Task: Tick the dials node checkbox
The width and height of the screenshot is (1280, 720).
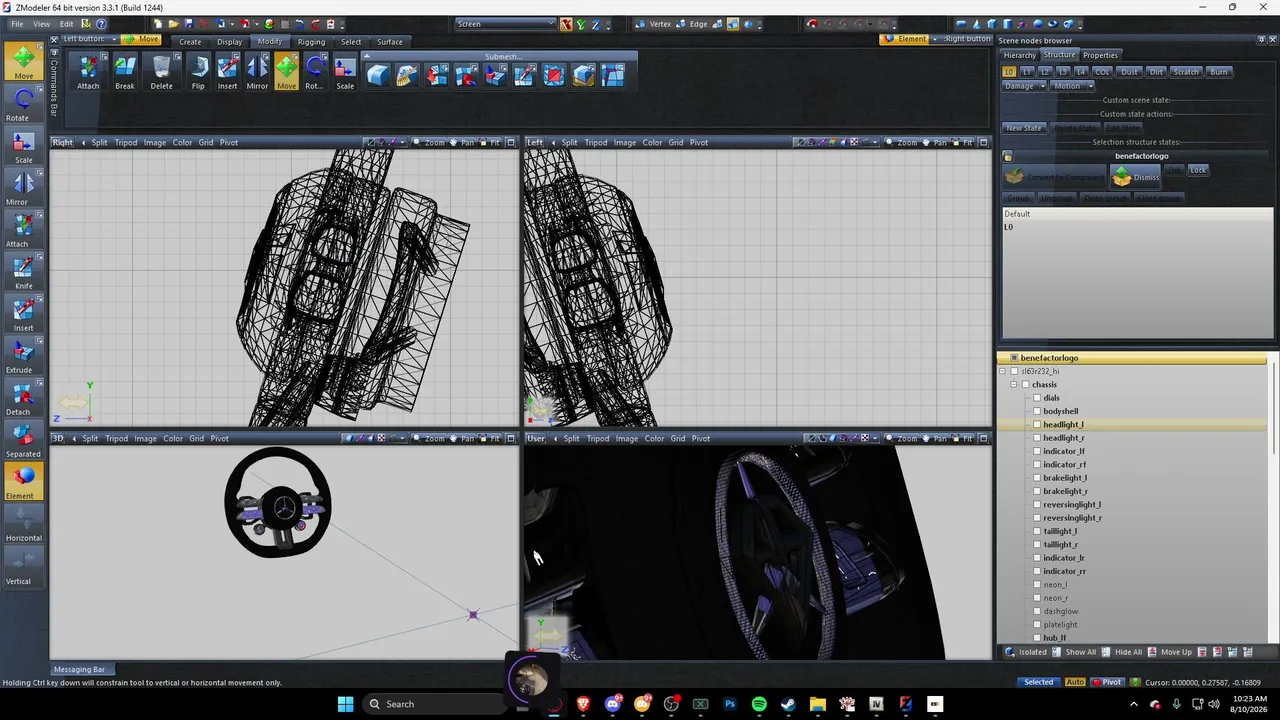Action: 1037,398
